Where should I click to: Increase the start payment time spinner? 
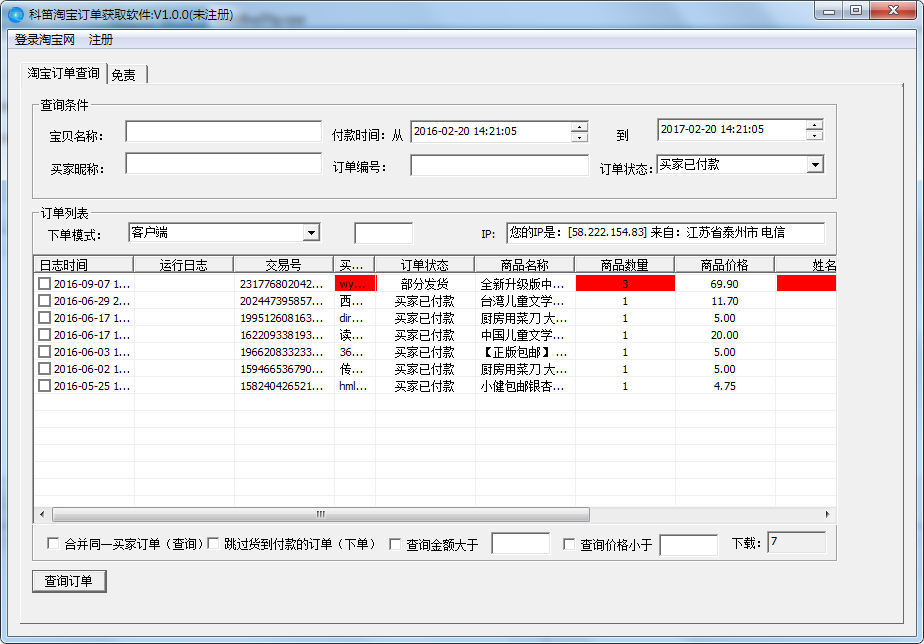(579, 126)
